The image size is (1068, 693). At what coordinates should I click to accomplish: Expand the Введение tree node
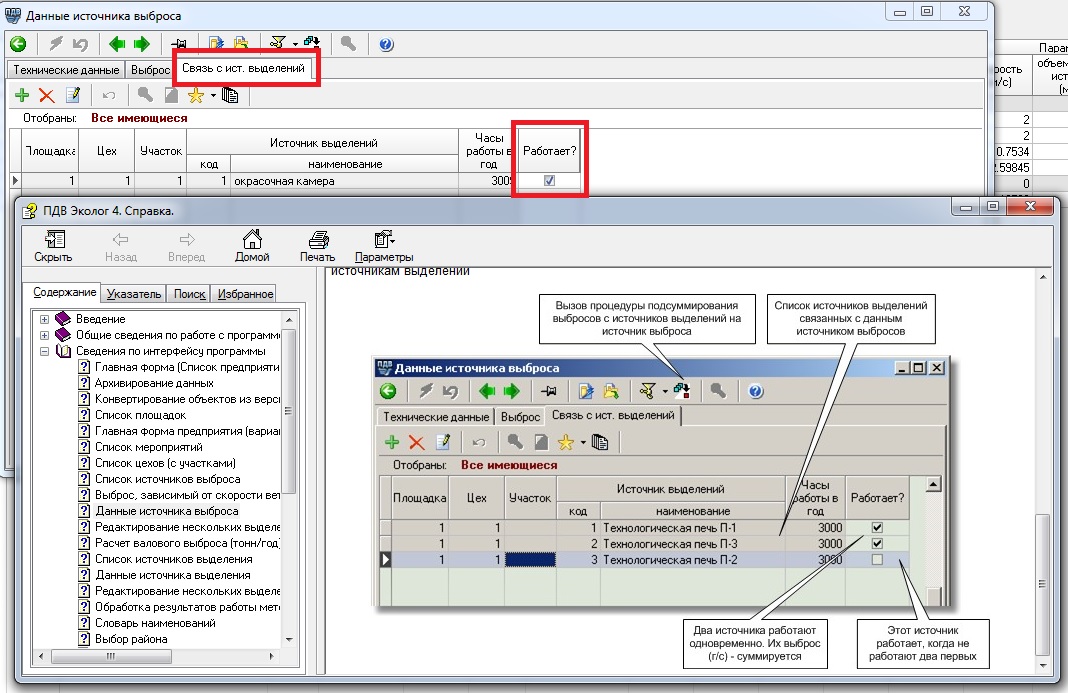pyautogui.click(x=44, y=319)
